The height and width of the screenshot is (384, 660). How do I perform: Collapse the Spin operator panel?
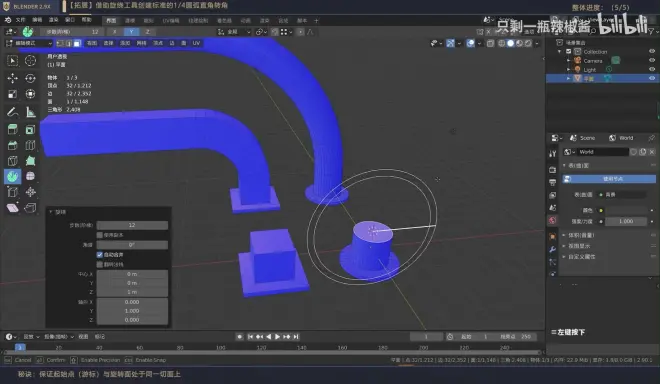[51, 211]
